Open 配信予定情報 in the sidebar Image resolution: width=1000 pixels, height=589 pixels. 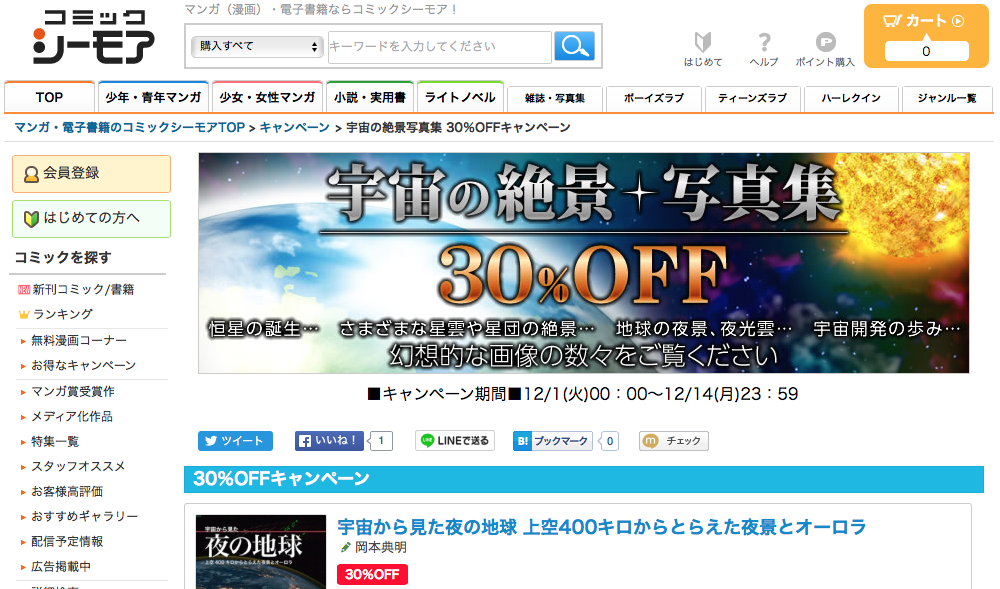66,541
